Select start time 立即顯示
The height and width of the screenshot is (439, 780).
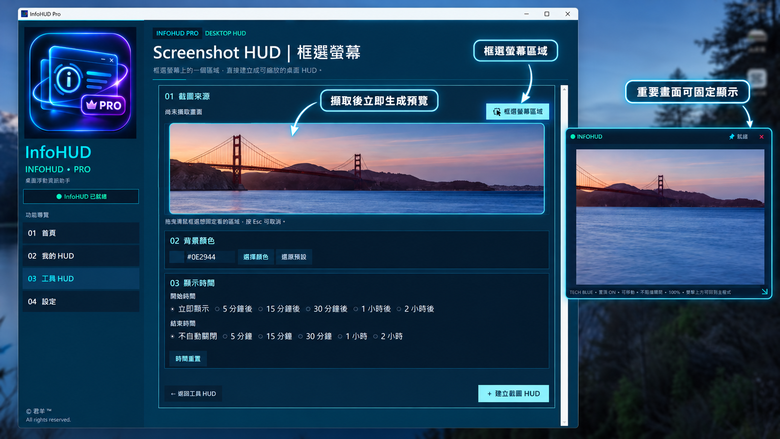(190, 309)
